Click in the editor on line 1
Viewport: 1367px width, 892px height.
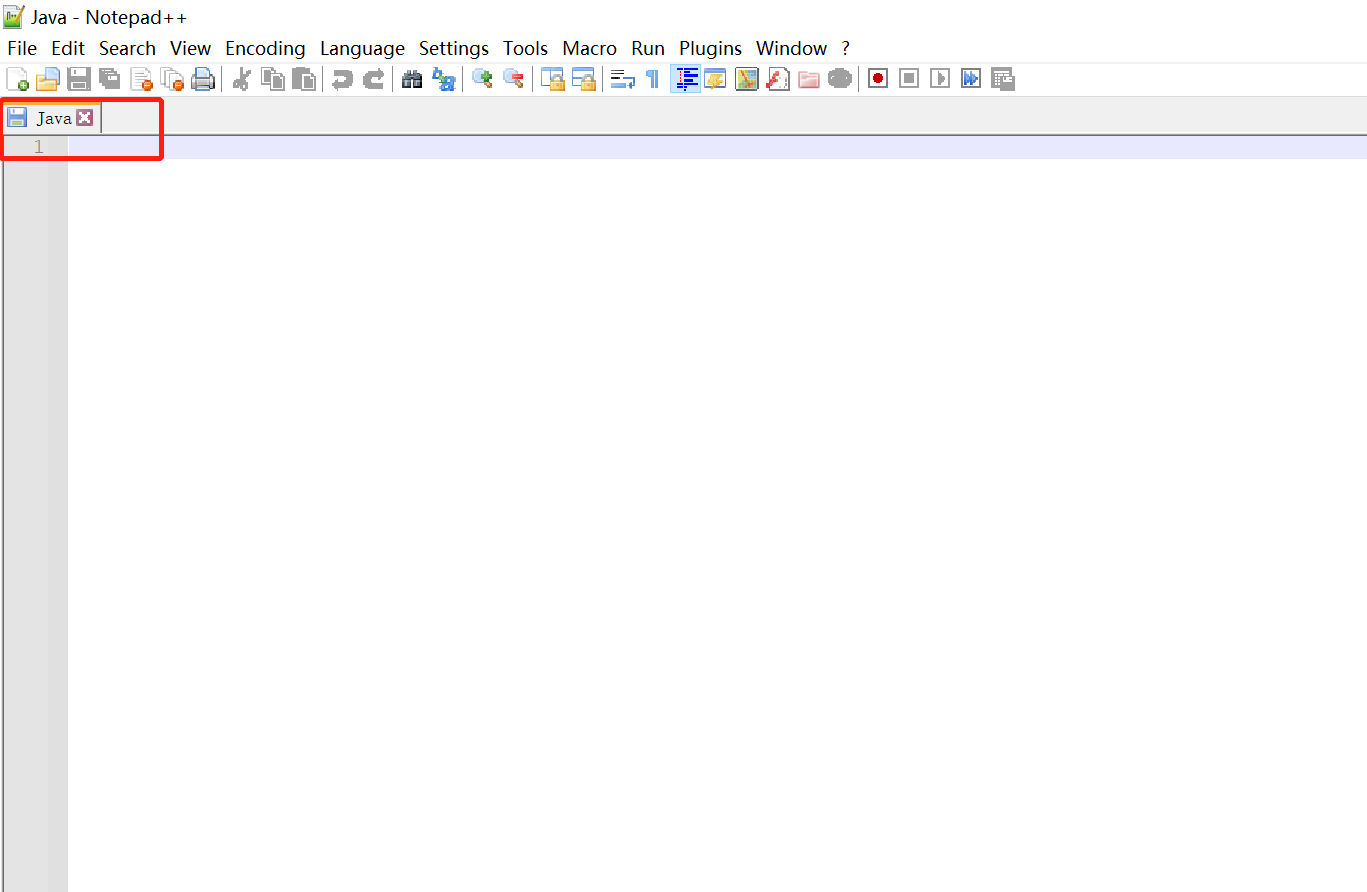[716, 147]
